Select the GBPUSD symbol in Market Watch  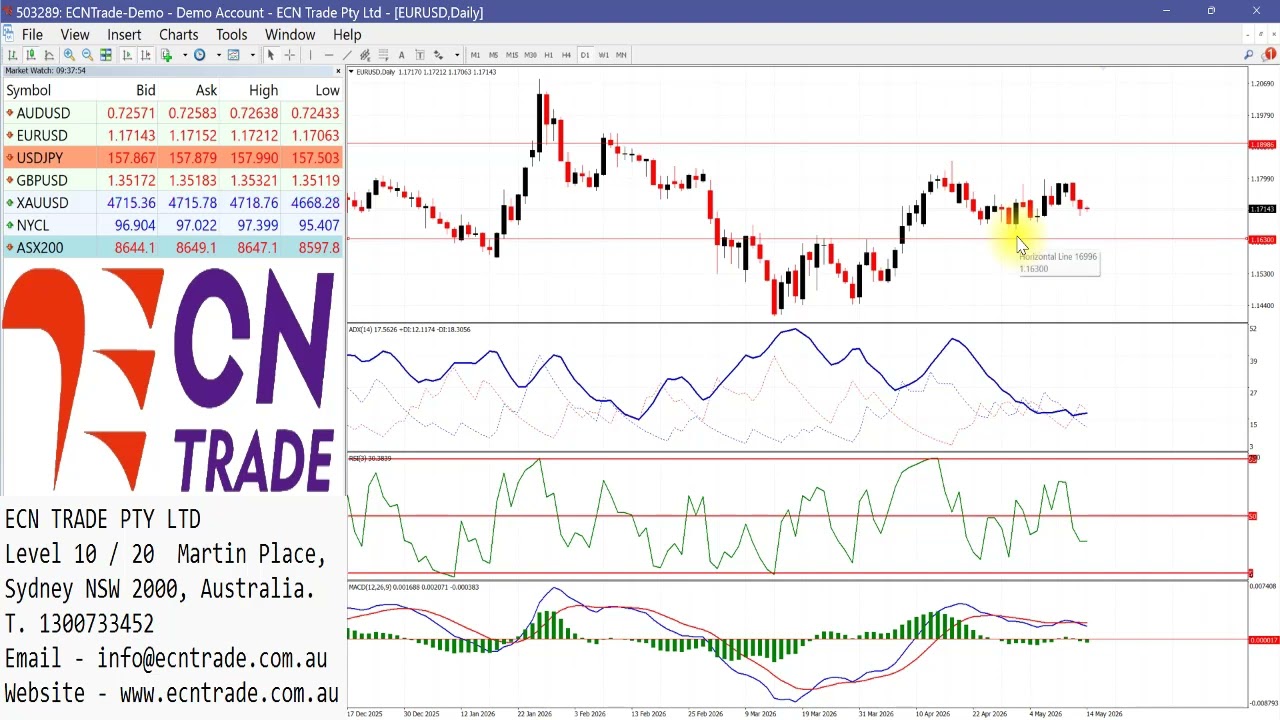42,181
